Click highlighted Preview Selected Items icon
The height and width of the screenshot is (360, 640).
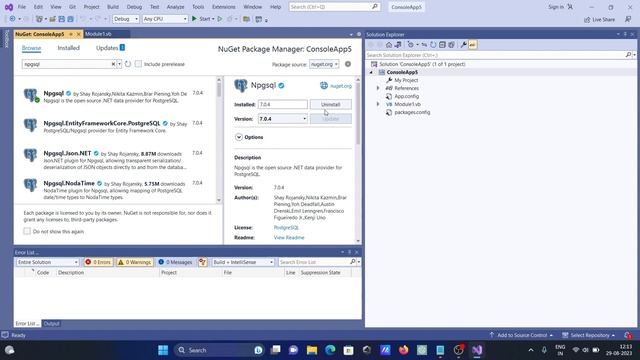[472, 45]
